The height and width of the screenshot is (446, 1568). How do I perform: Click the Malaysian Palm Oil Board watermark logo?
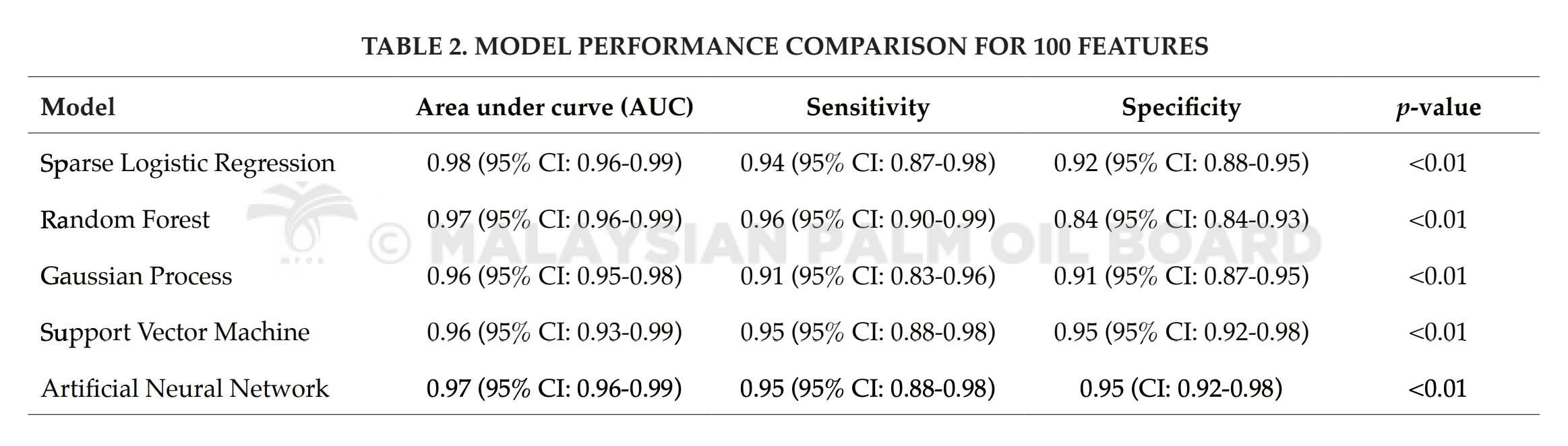[301, 222]
